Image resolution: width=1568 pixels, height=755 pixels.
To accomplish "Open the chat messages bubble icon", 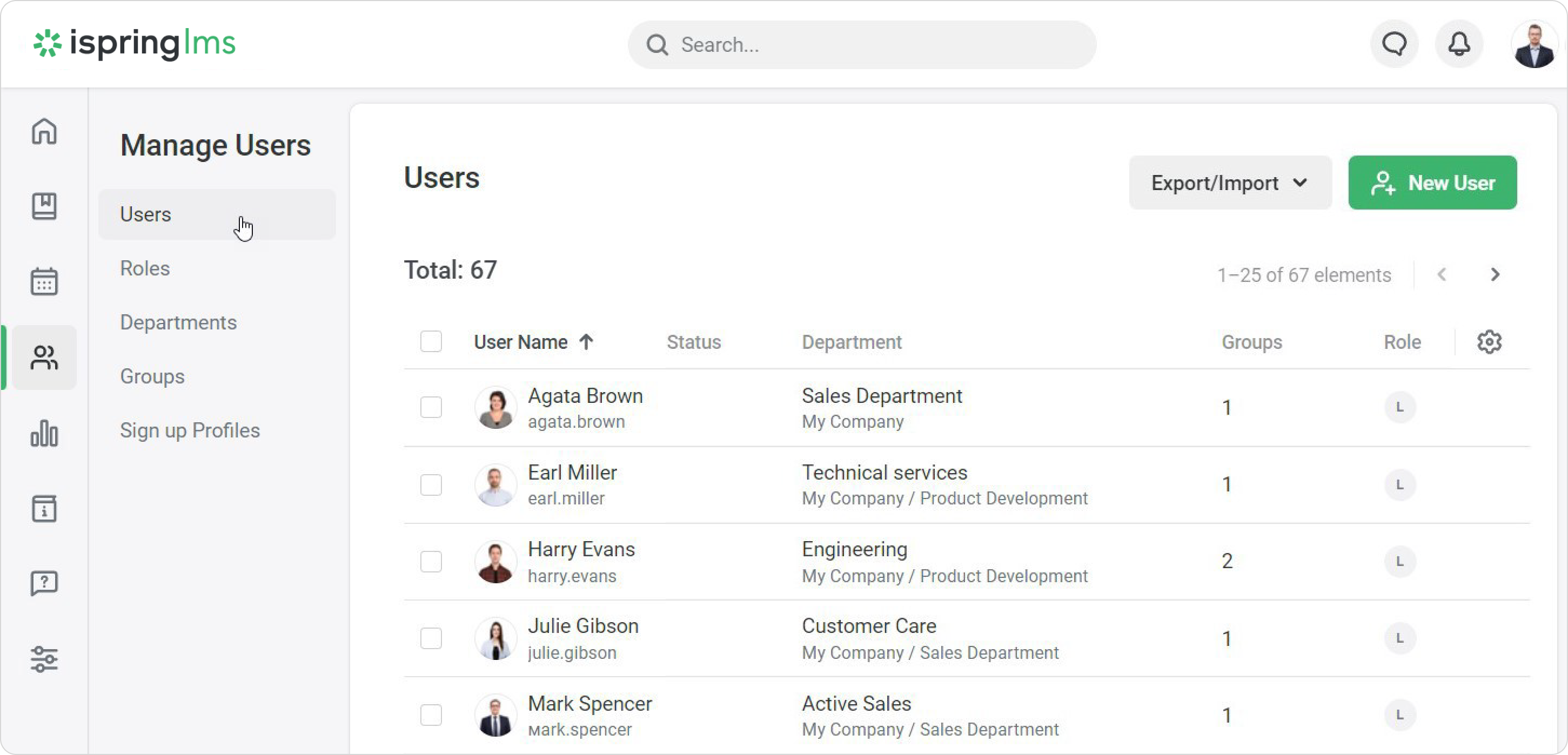I will 1394,44.
